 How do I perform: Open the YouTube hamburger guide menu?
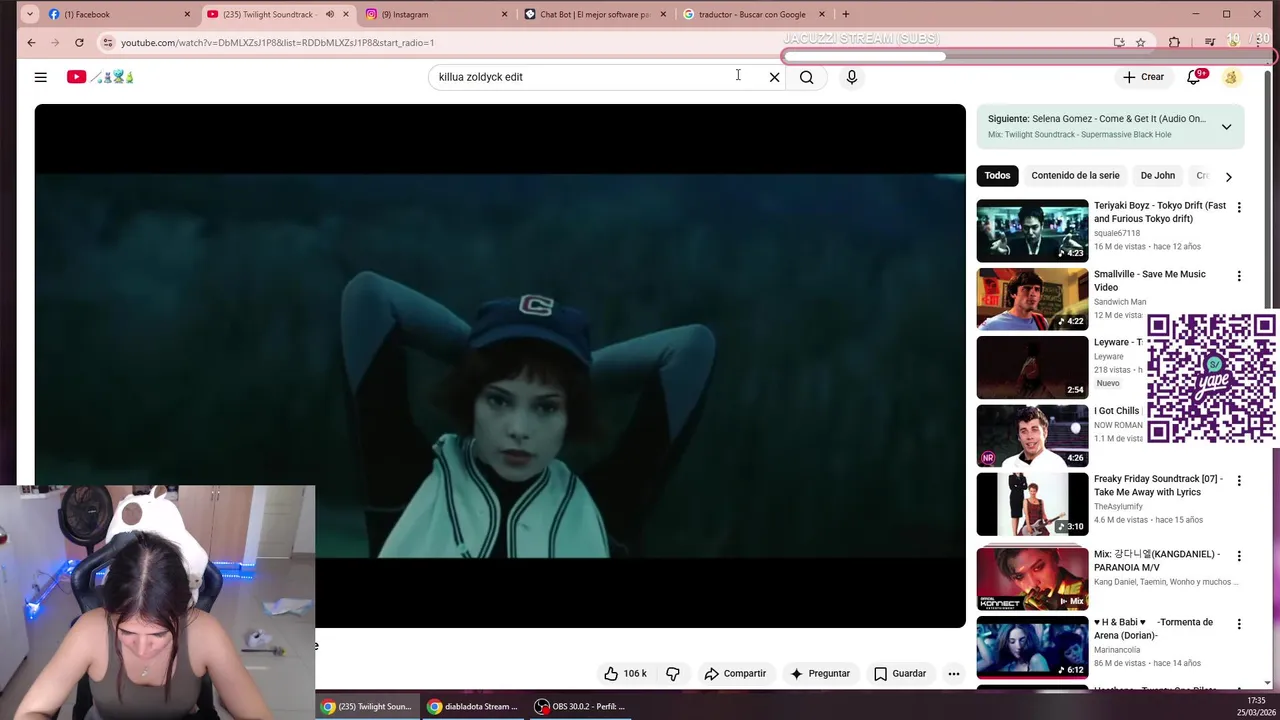click(x=40, y=77)
